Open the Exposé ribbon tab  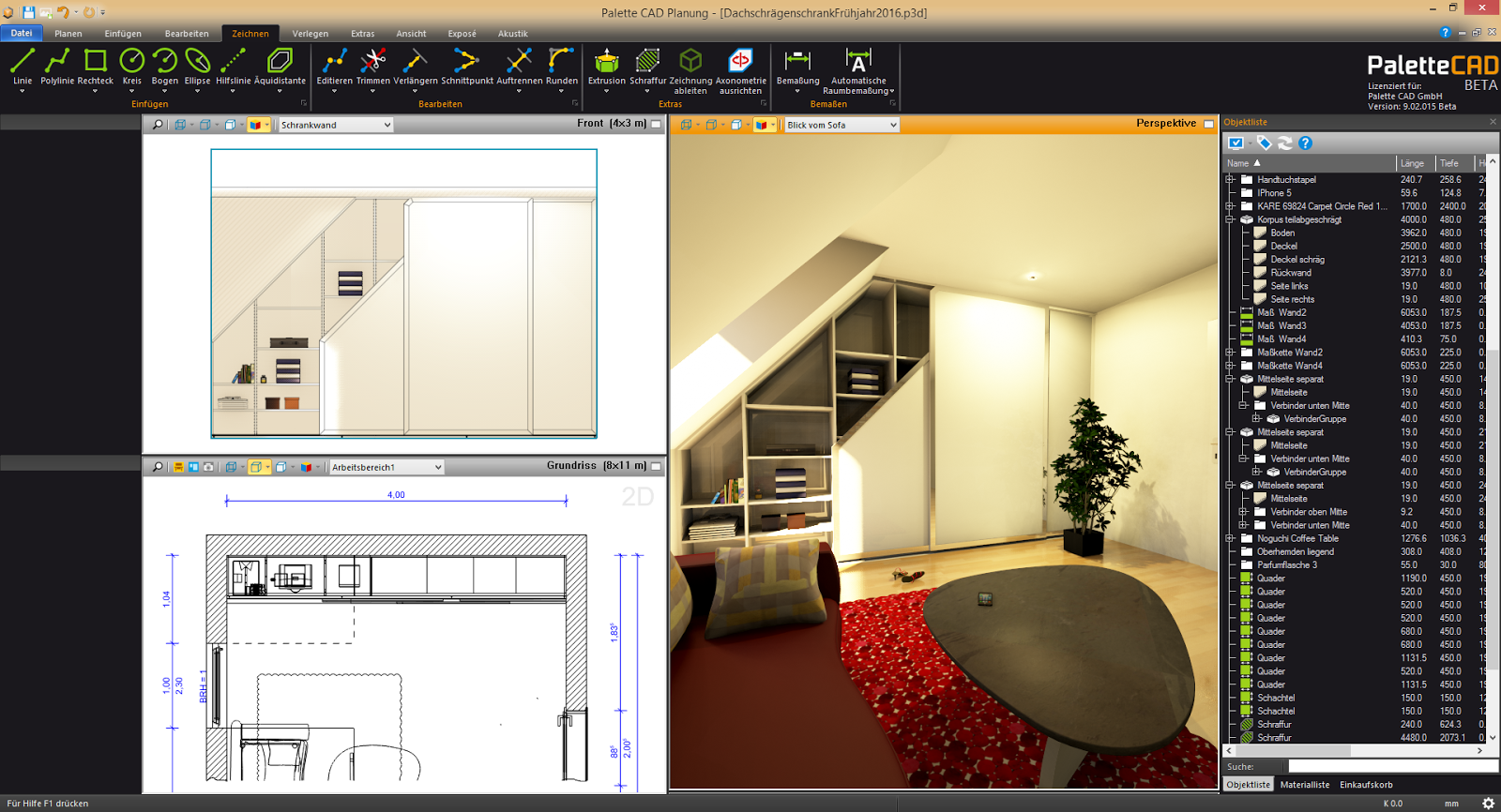462,34
